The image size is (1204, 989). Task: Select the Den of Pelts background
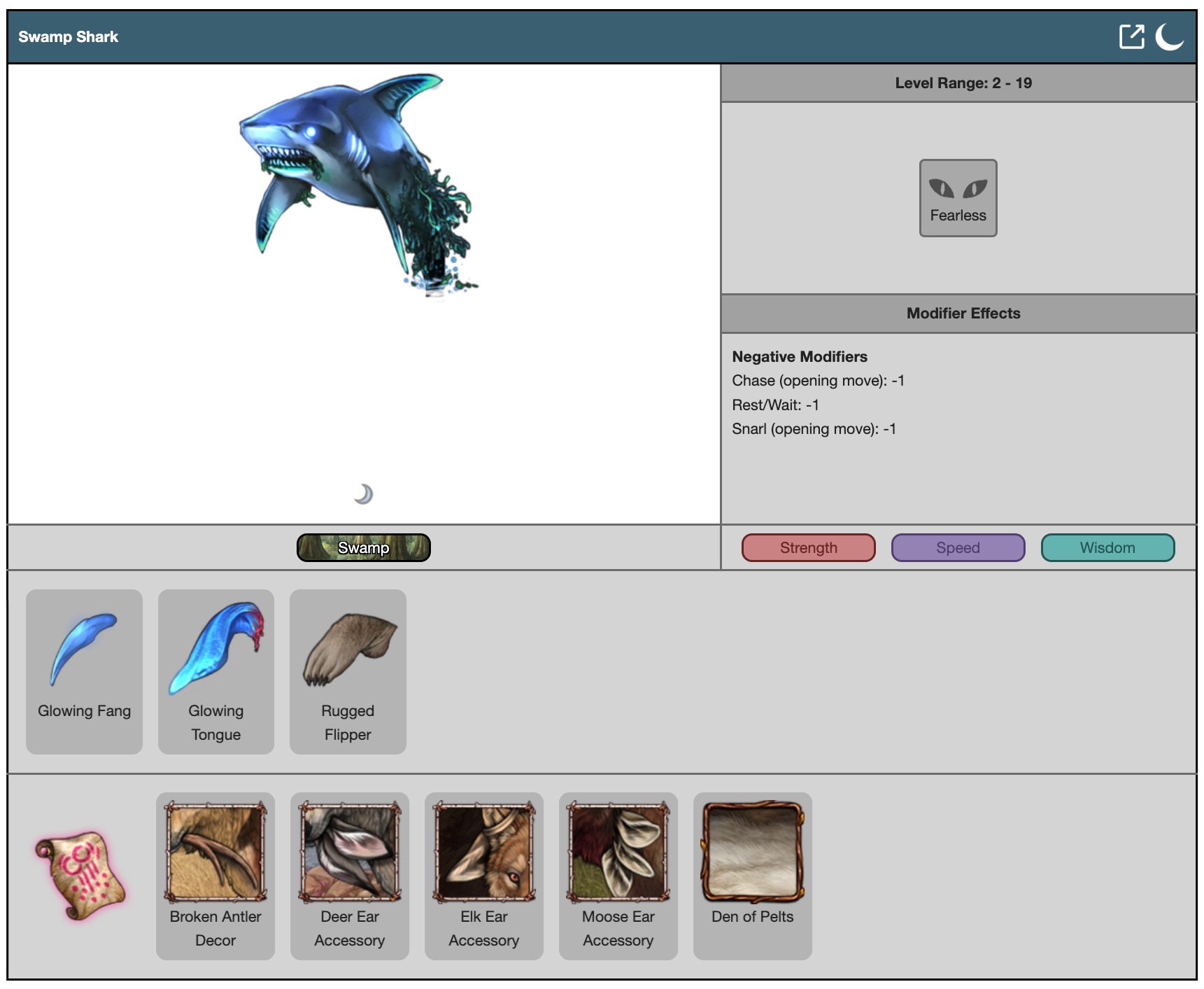753,875
